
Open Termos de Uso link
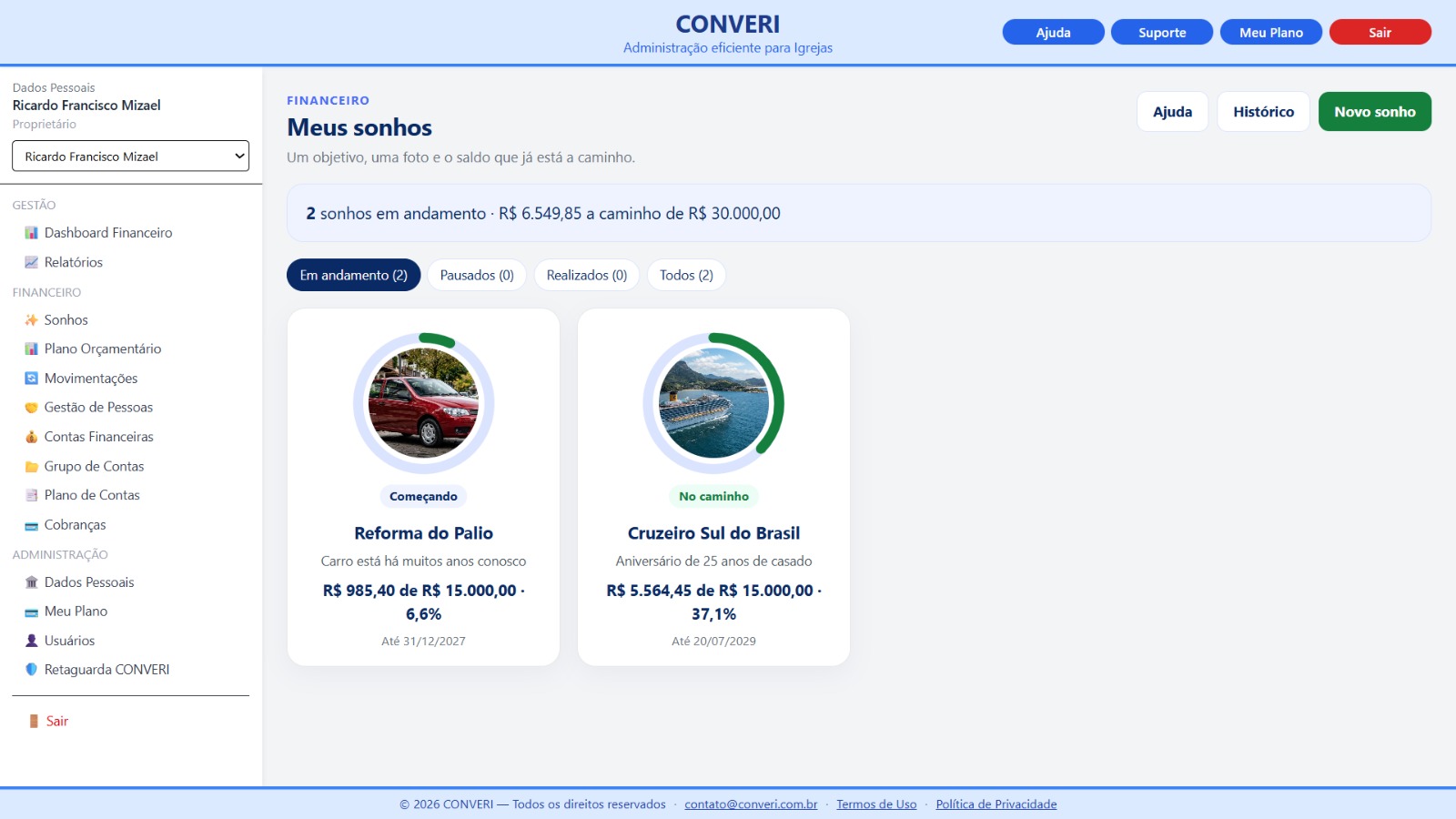click(876, 804)
